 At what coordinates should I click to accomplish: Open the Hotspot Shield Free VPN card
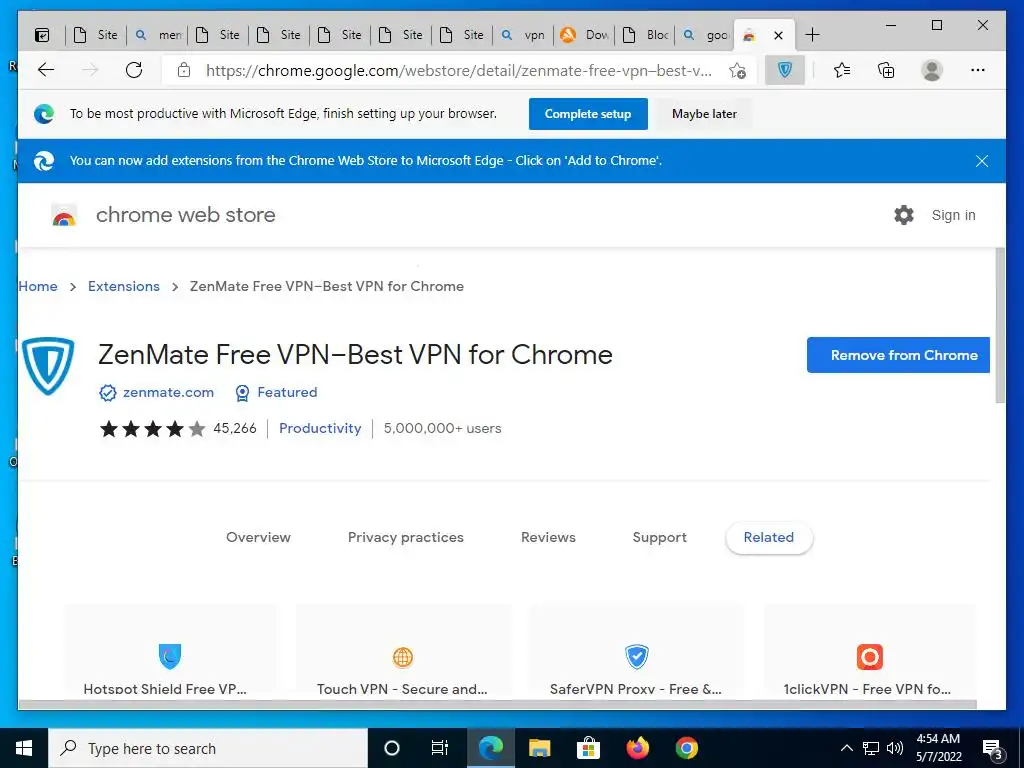(x=170, y=651)
